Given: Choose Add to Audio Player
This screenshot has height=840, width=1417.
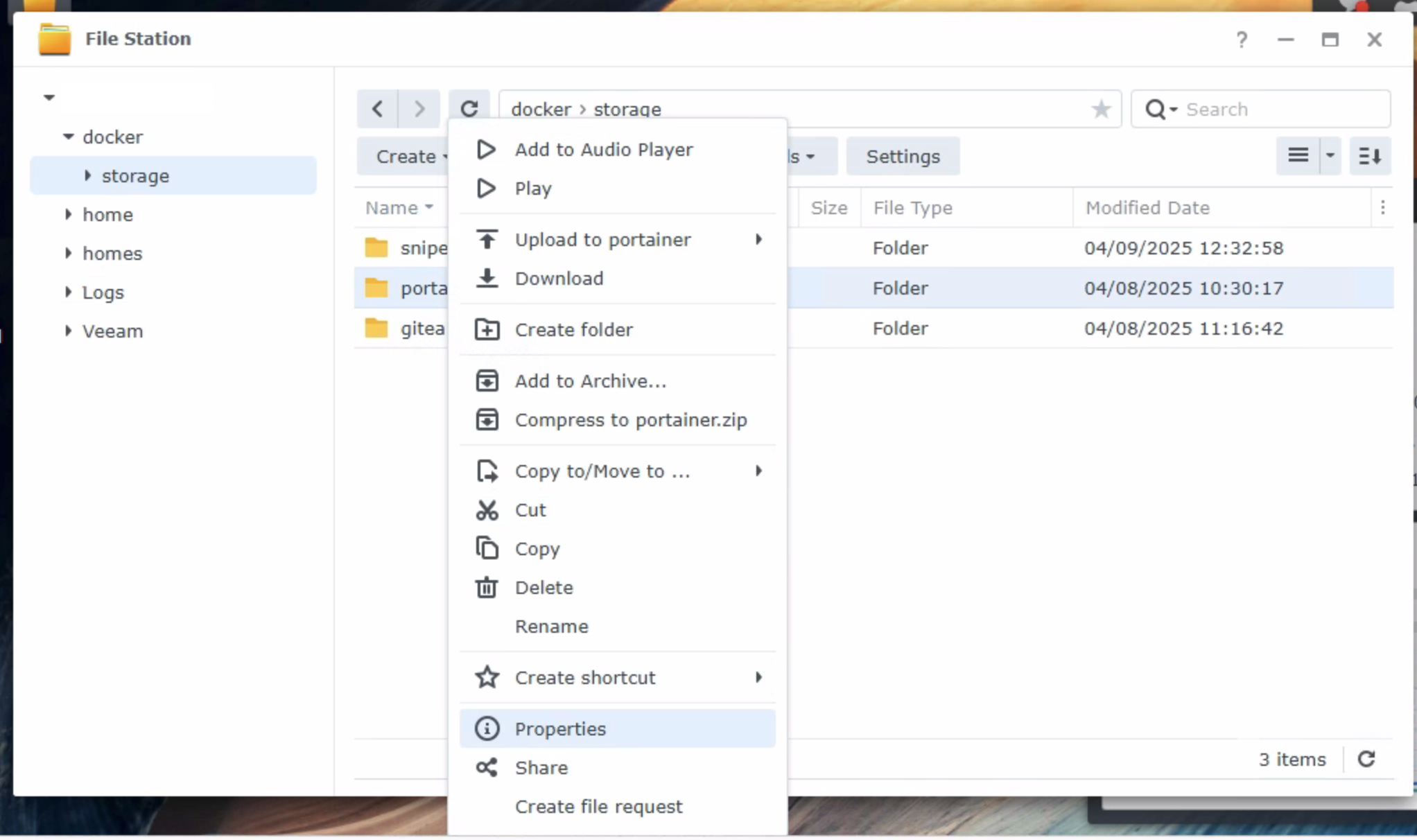Looking at the screenshot, I should 617,150.
